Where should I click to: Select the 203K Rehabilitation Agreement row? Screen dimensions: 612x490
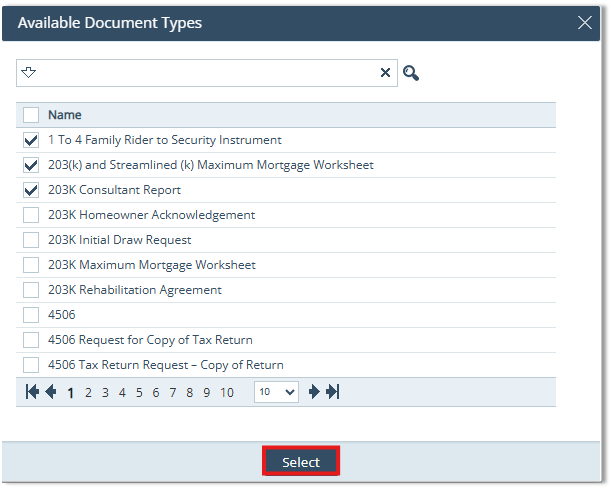pyautogui.click(x=135, y=290)
